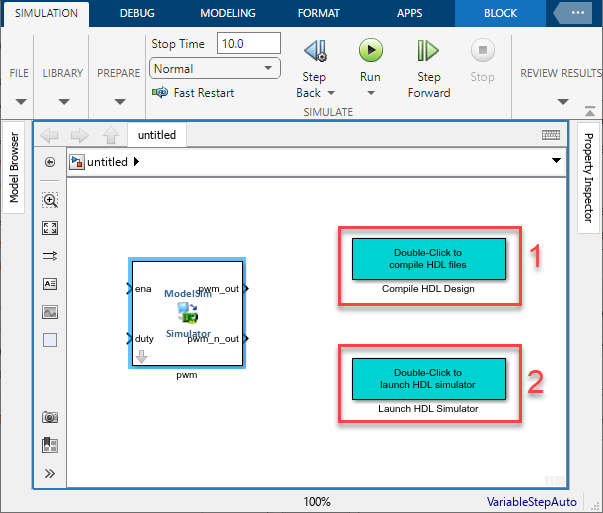603x513 pixels.
Task: Click the Fit to View icon
Action: [x=50, y=228]
